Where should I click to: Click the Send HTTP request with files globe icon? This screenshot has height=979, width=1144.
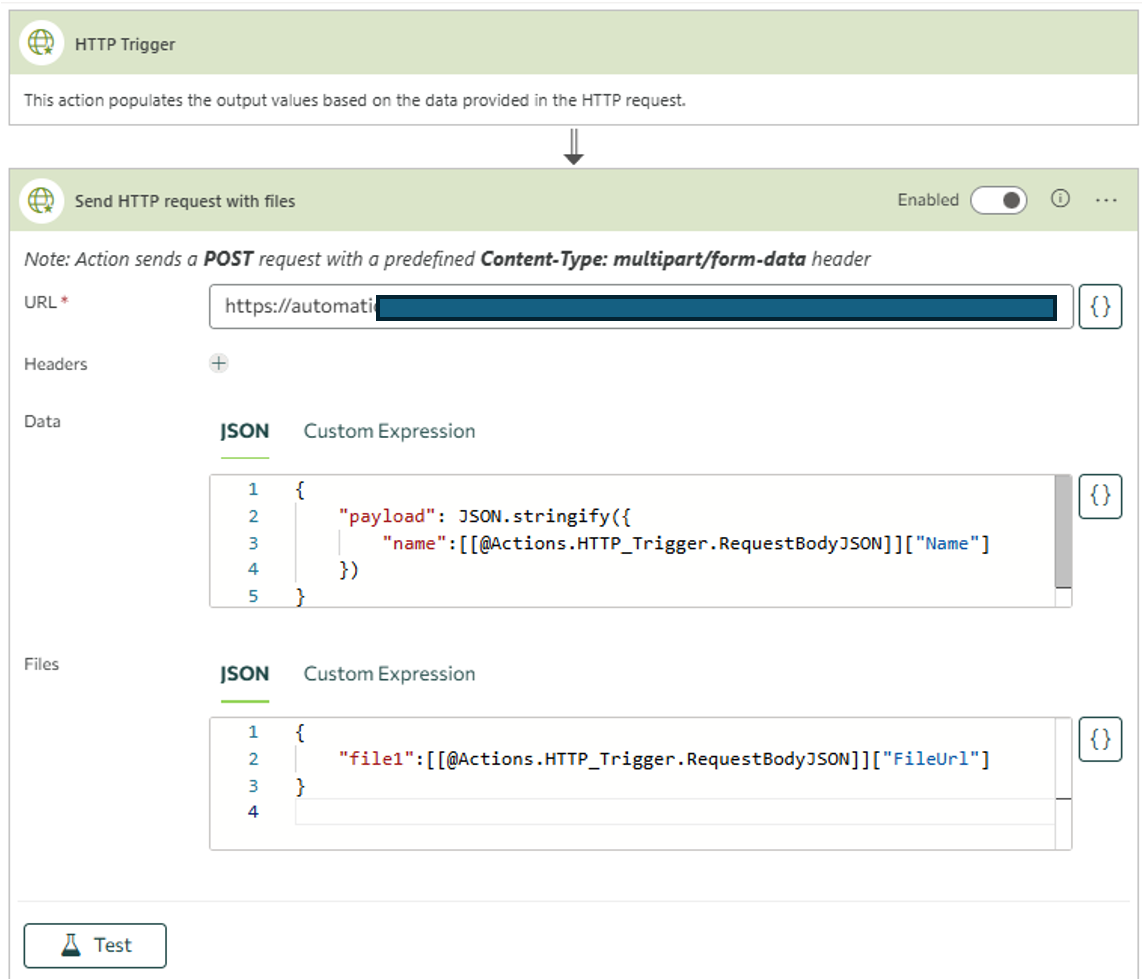pyautogui.click(x=41, y=201)
